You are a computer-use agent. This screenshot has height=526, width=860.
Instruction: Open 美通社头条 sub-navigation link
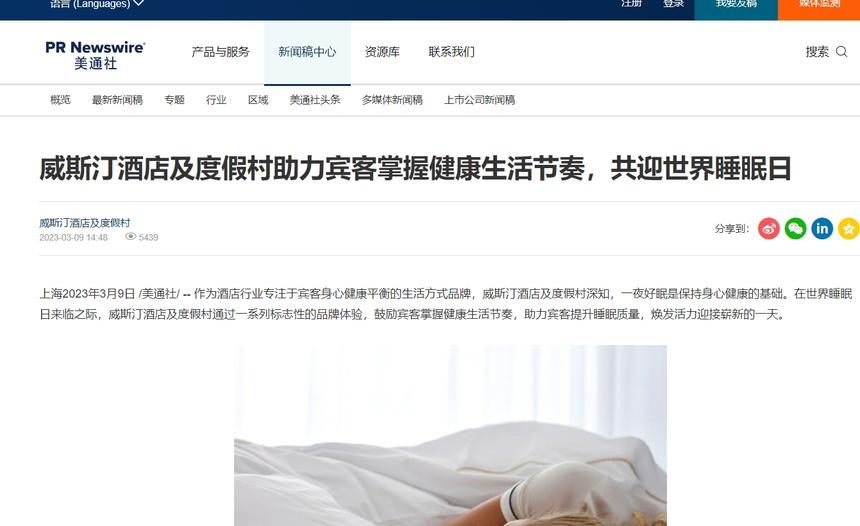[315, 100]
